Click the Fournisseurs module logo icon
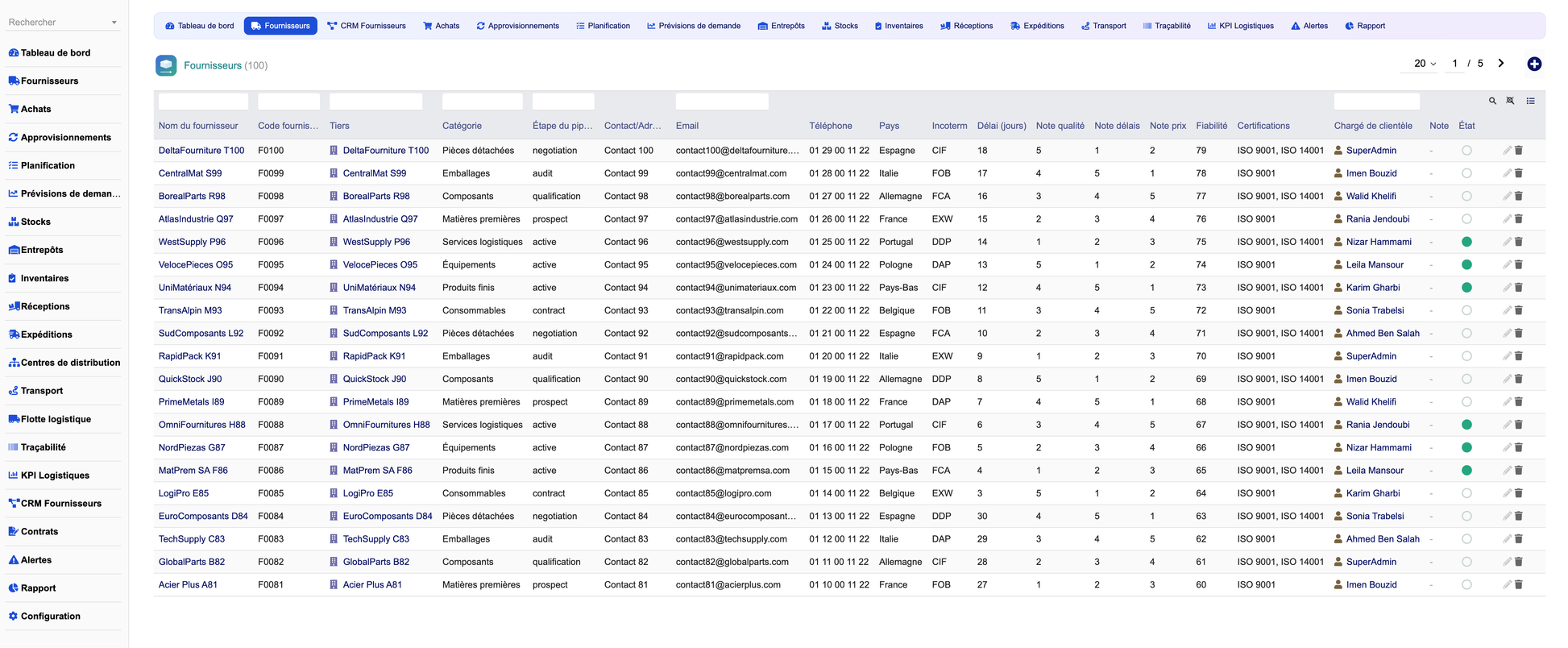This screenshot has height=648, width=1568. pyautogui.click(x=166, y=65)
